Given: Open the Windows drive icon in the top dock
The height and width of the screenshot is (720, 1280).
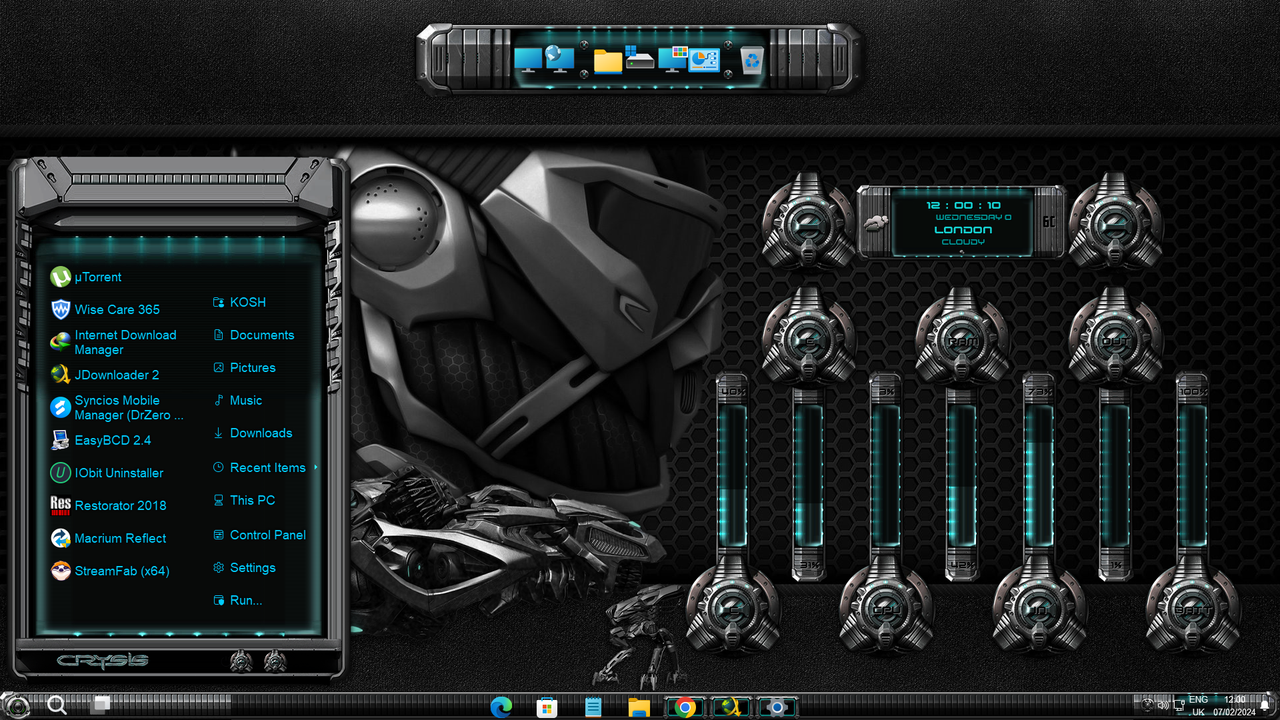Looking at the screenshot, I should pyautogui.click(x=640, y=59).
